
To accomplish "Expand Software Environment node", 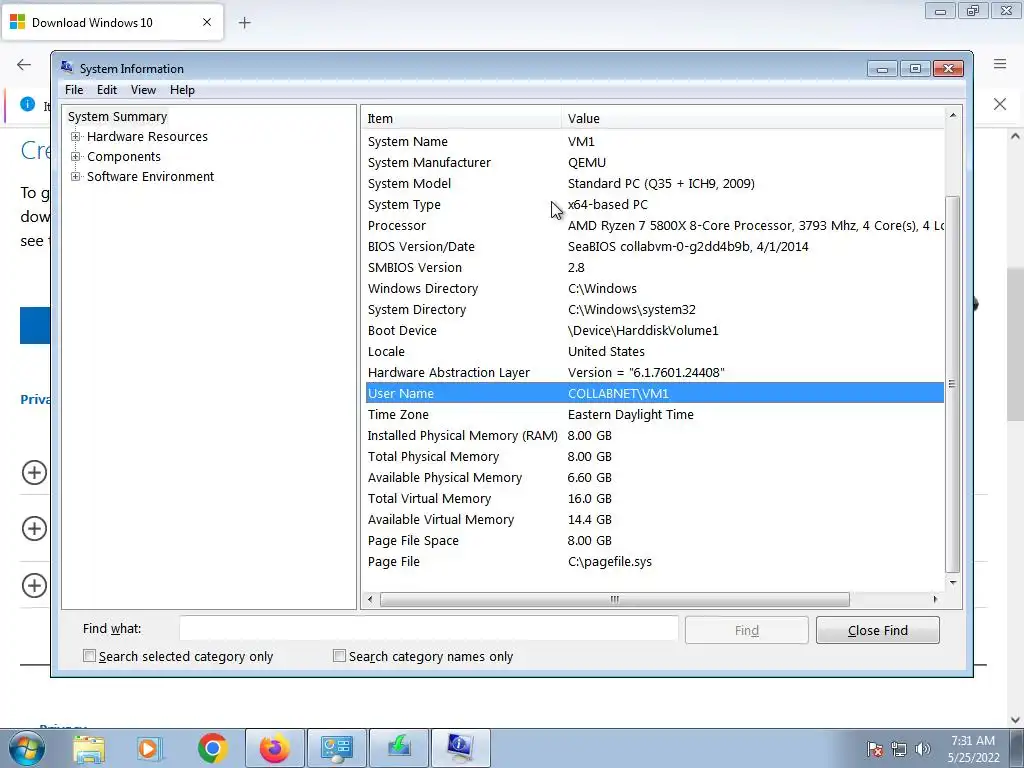I will pos(76,177).
